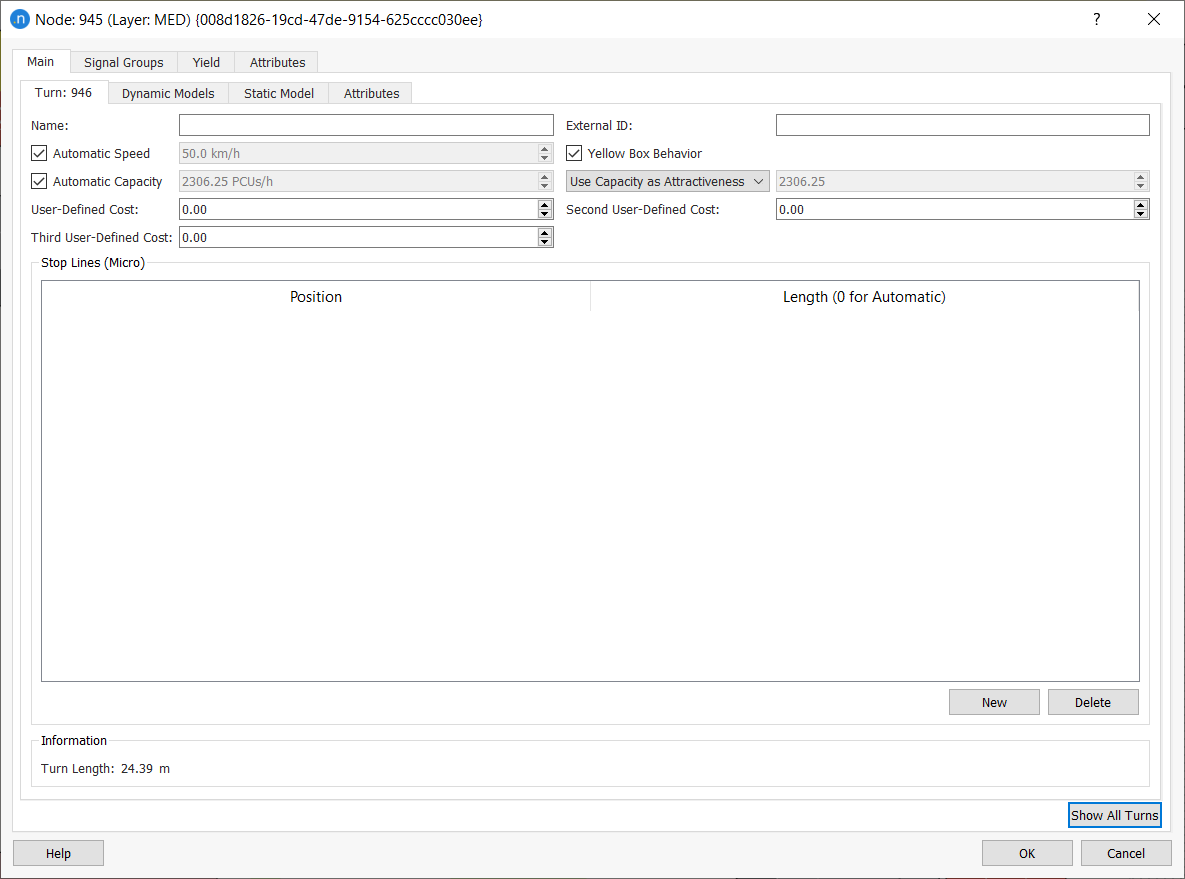This screenshot has width=1185, height=879.
Task: Select the Dynamic Models tab
Action: 168,93
